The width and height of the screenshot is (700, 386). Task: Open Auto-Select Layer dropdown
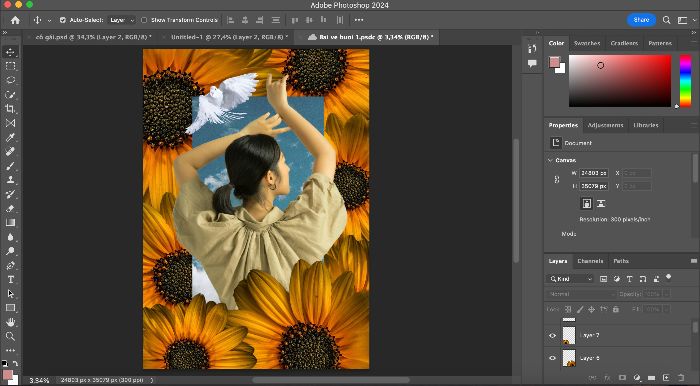(x=122, y=20)
